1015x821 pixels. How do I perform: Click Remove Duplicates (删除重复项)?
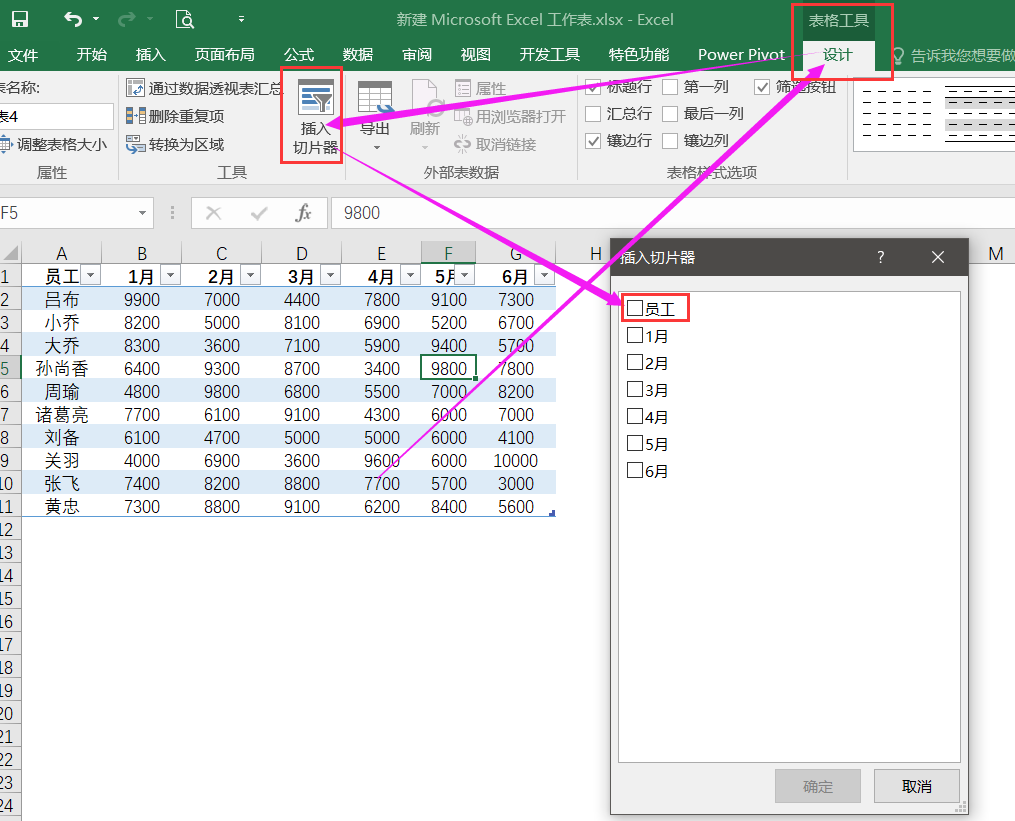point(175,116)
